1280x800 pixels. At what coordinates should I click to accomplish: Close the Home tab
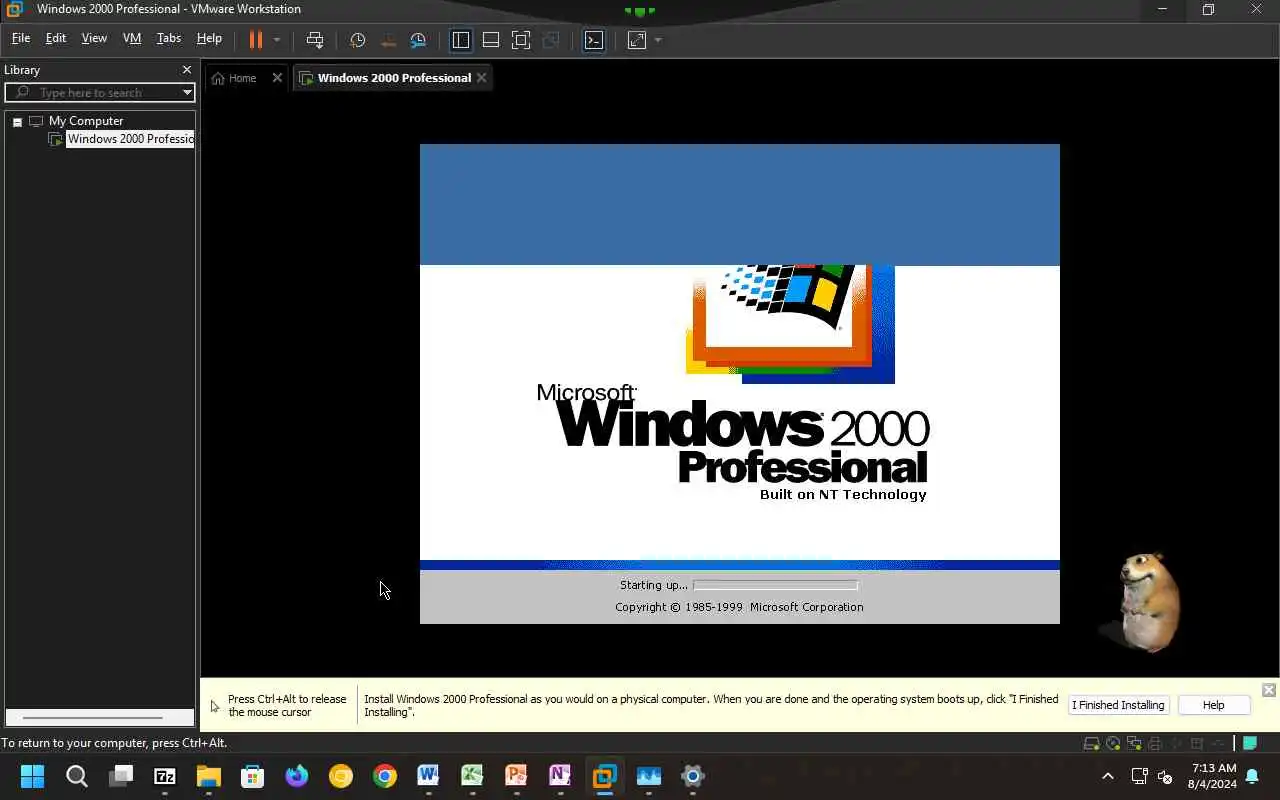pos(278,78)
